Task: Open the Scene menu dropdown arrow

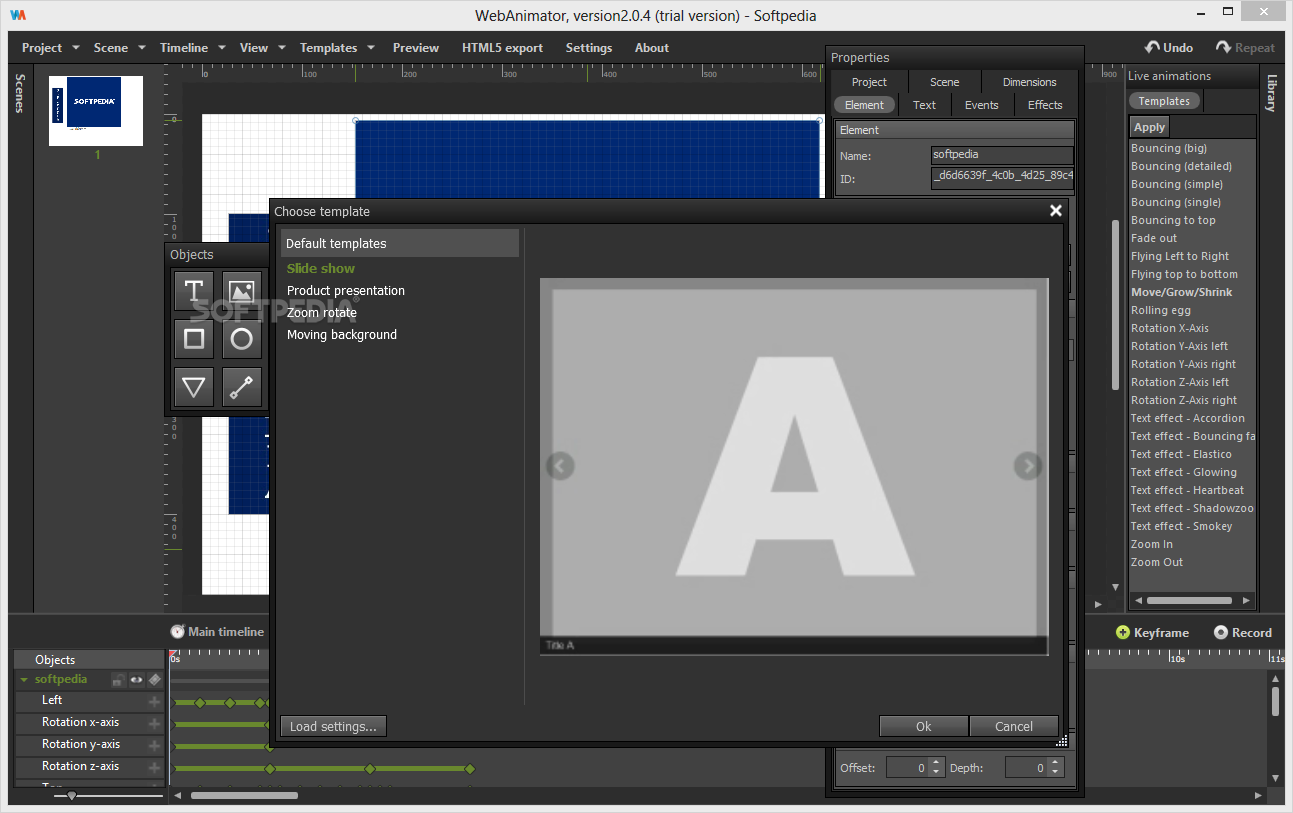Action: pos(141,48)
